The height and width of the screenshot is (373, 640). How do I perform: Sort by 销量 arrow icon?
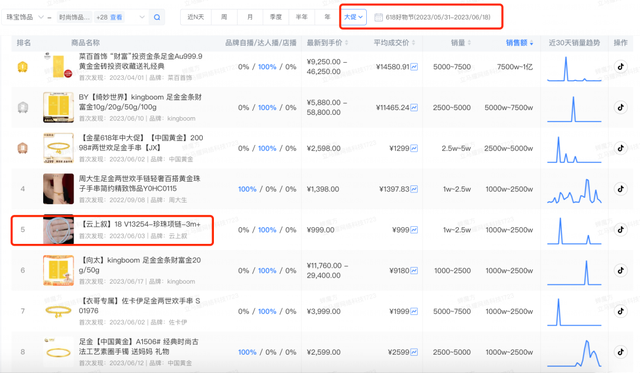[x=469, y=42]
